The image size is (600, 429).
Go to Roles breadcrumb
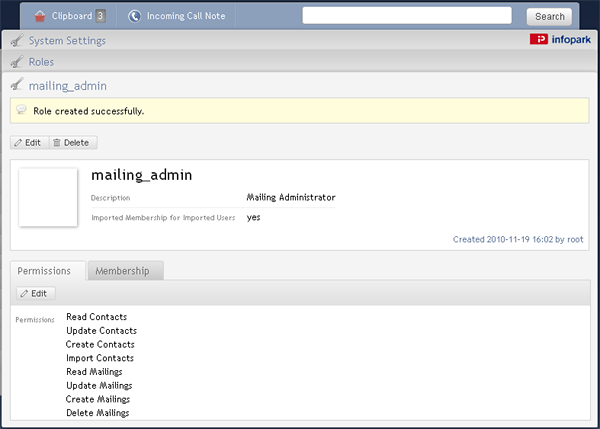(41, 62)
